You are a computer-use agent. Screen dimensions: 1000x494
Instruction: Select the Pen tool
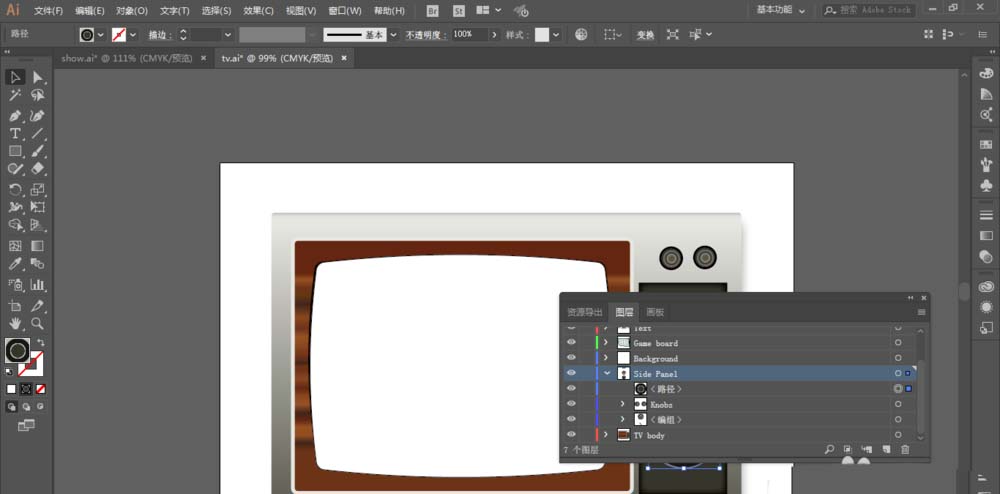coord(15,115)
